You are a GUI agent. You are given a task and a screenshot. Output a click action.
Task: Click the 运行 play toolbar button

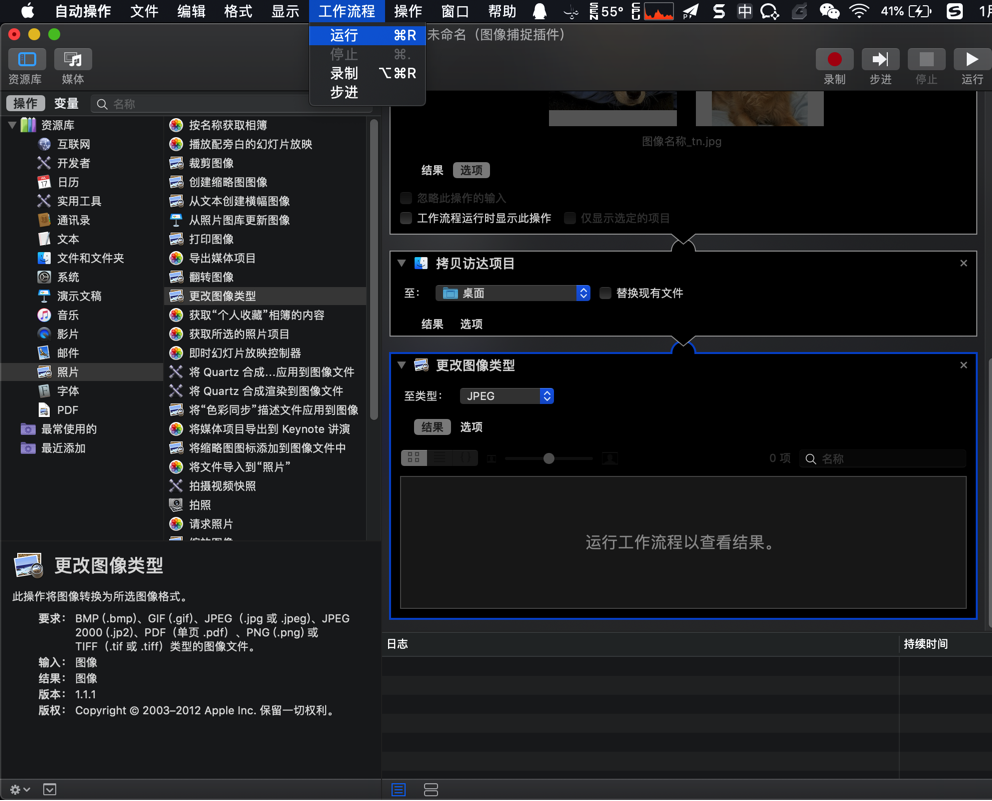click(x=972, y=59)
